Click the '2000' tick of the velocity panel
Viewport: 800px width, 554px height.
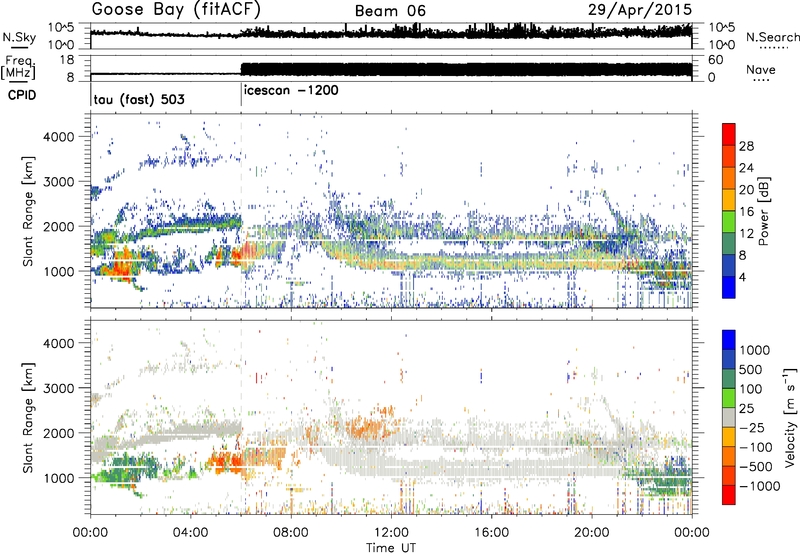(59, 433)
